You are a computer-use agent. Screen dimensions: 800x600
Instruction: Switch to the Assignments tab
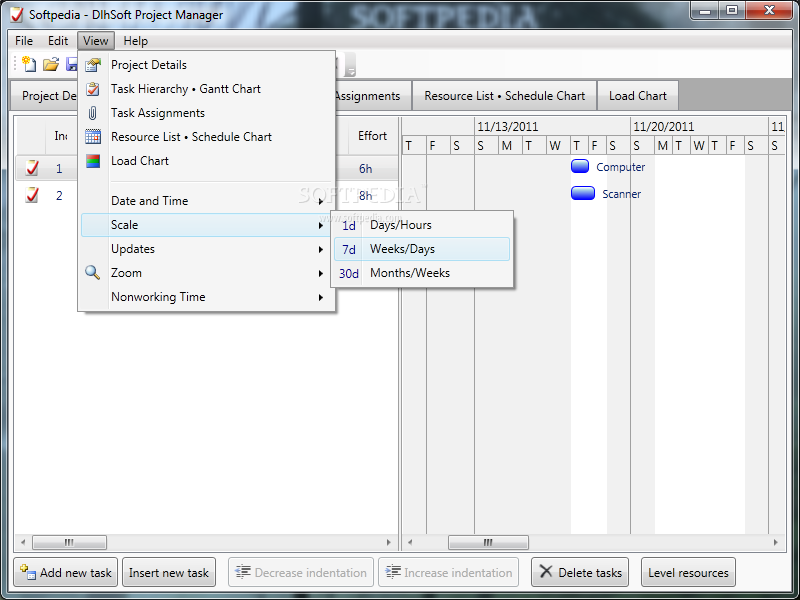(x=372, y=96)
